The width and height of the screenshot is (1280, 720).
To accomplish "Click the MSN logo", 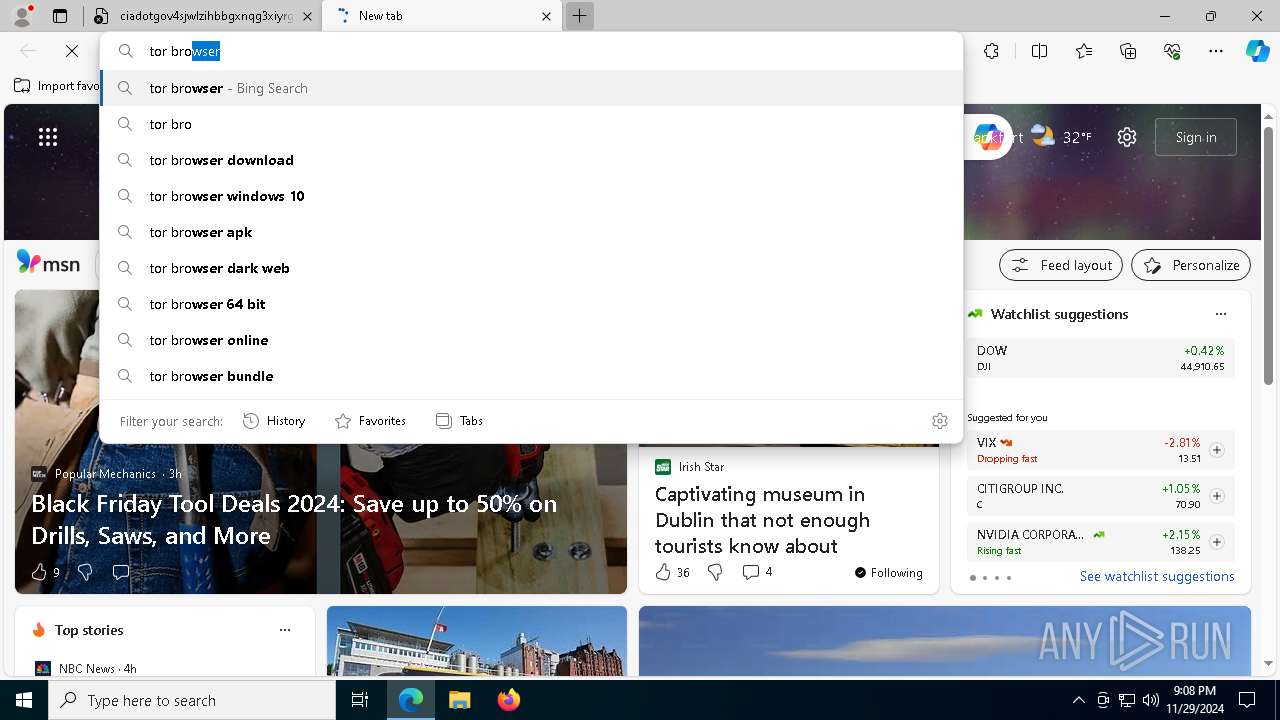I will [x=48, y=264].
